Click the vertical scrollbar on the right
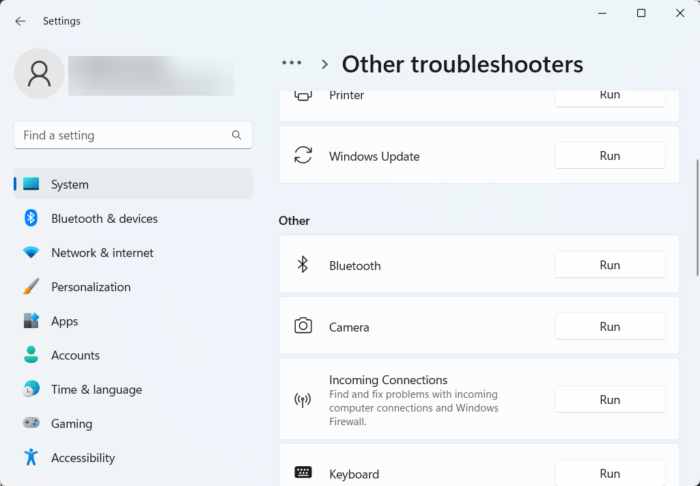The image size is (700, 486). (697, 215)
